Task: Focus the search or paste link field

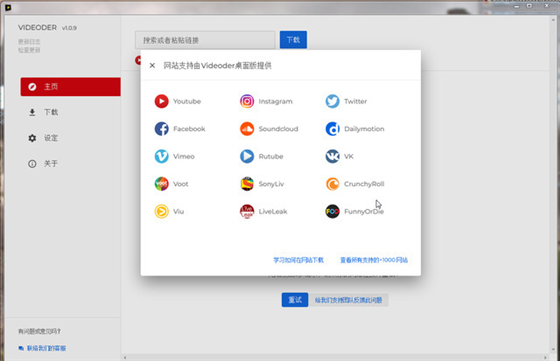Action: 205,40
